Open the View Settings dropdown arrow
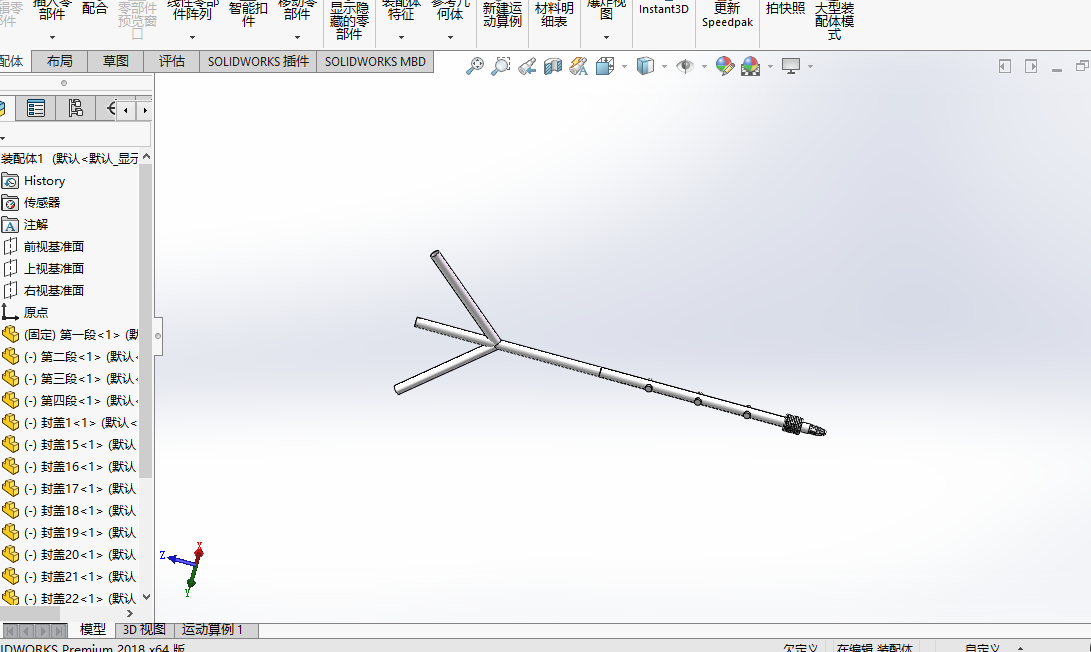Screen dimensions: 1091x652 pyautogui.click(x=810, y=67)
